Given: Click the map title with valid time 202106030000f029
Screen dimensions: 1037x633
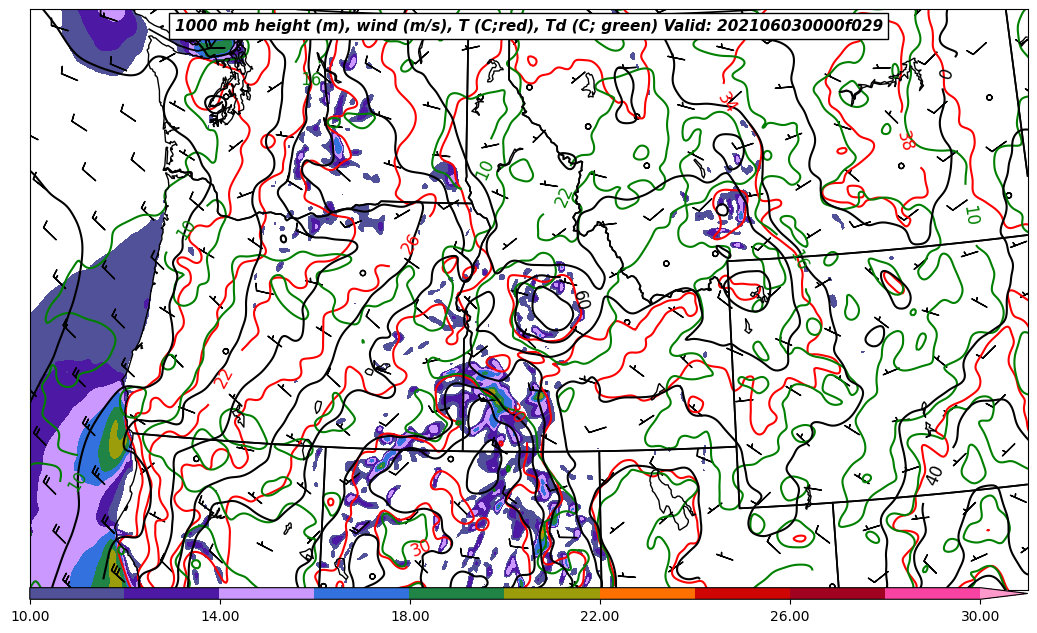Looking at the screenshot, I should click(528, 26).
